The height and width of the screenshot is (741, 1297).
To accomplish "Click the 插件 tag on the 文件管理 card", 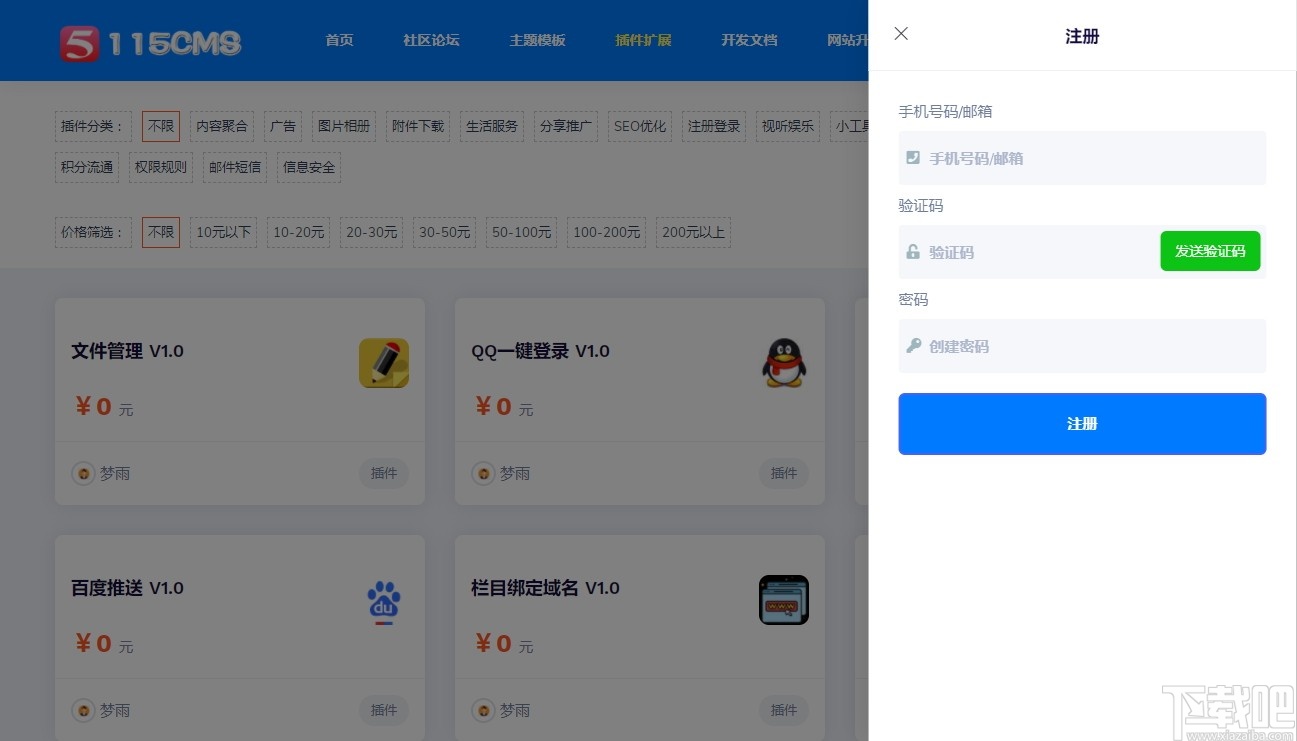I will (x=384, y=473).
